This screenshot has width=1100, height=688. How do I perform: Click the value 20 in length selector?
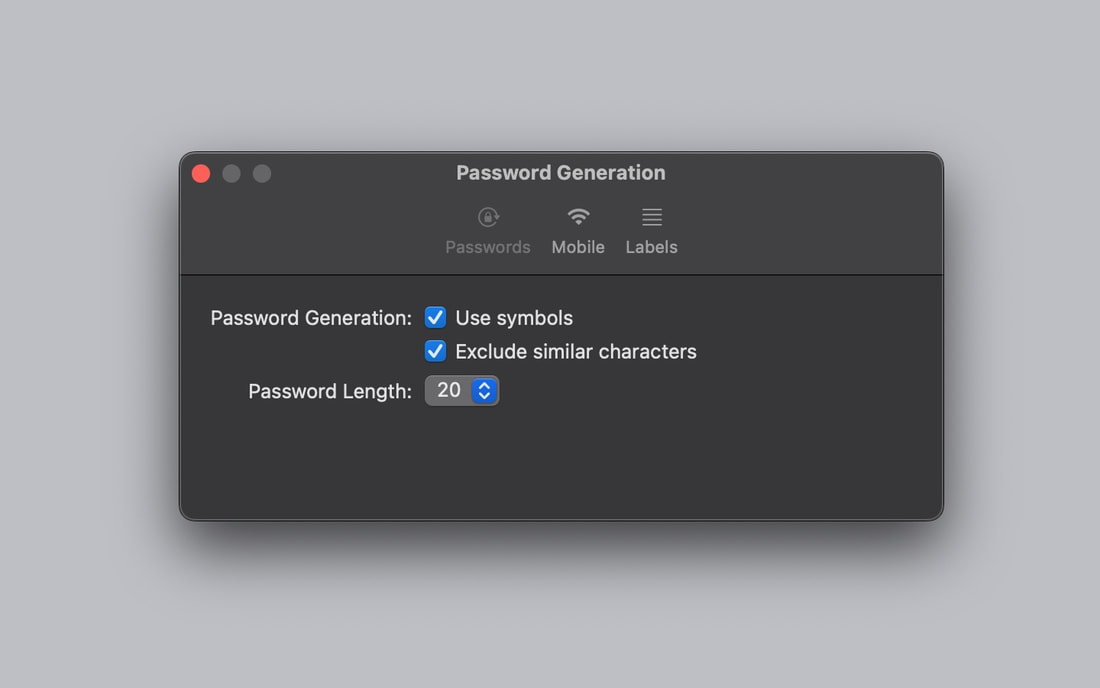coord(449,390)
